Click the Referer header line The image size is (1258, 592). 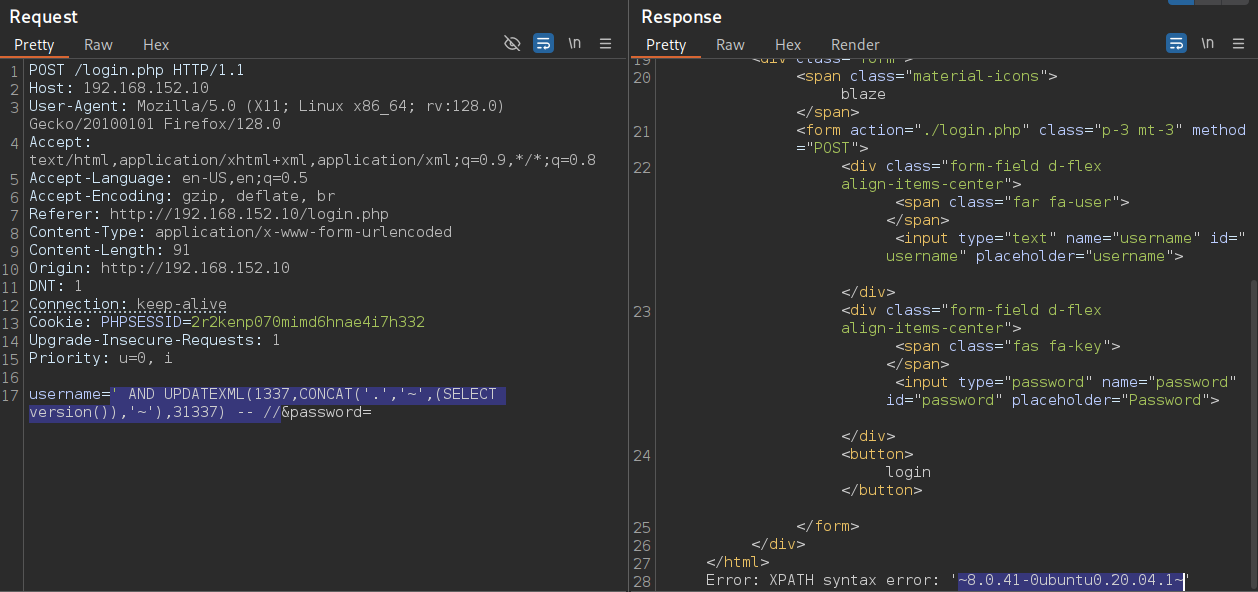pos(208,214)
